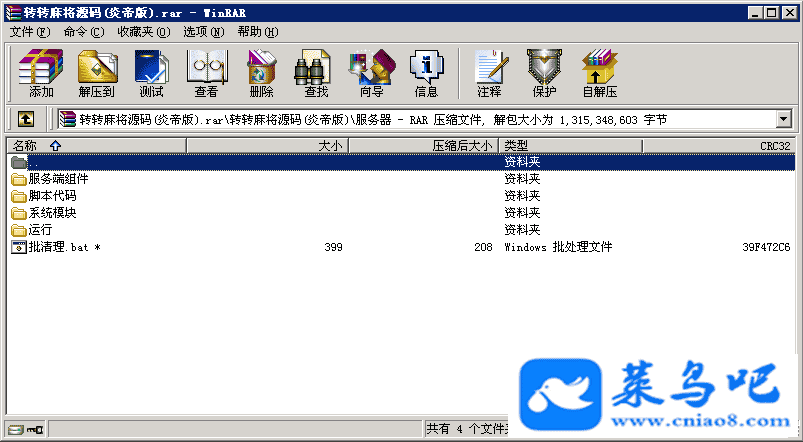Open the 选项 (Options) menu

tap(202, 31)
